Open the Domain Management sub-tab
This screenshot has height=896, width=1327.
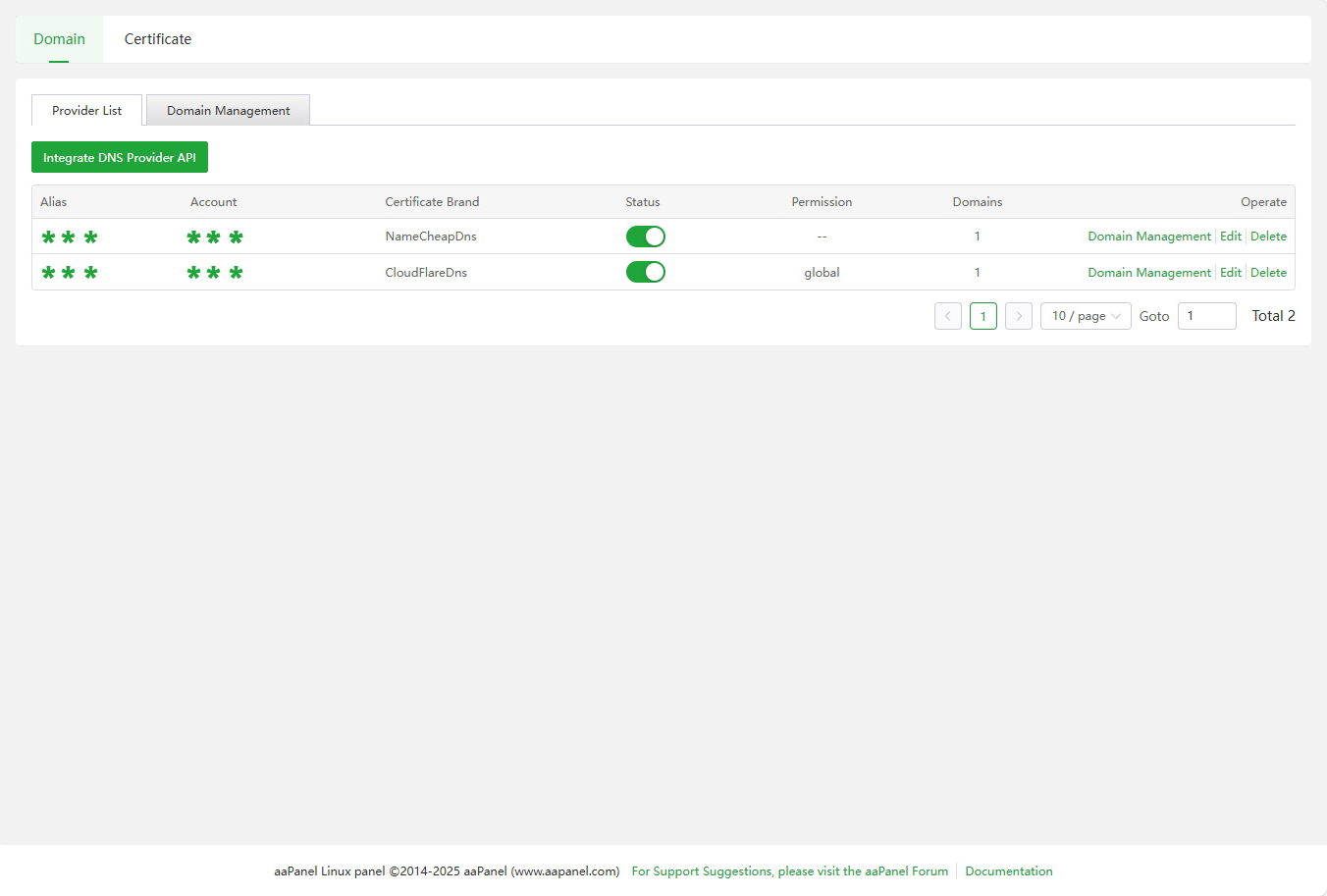click(x=228, y=111)
